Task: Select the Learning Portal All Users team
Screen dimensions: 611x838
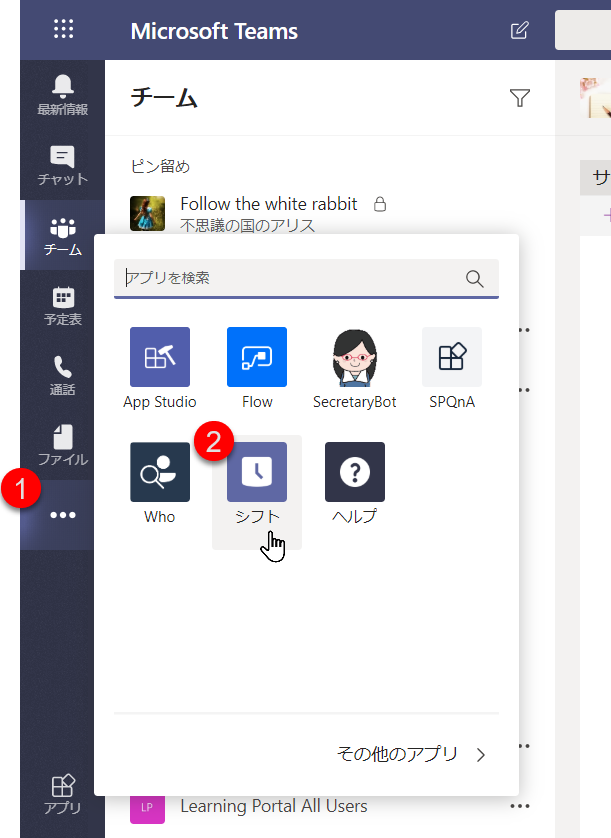Action: point(274,806)
